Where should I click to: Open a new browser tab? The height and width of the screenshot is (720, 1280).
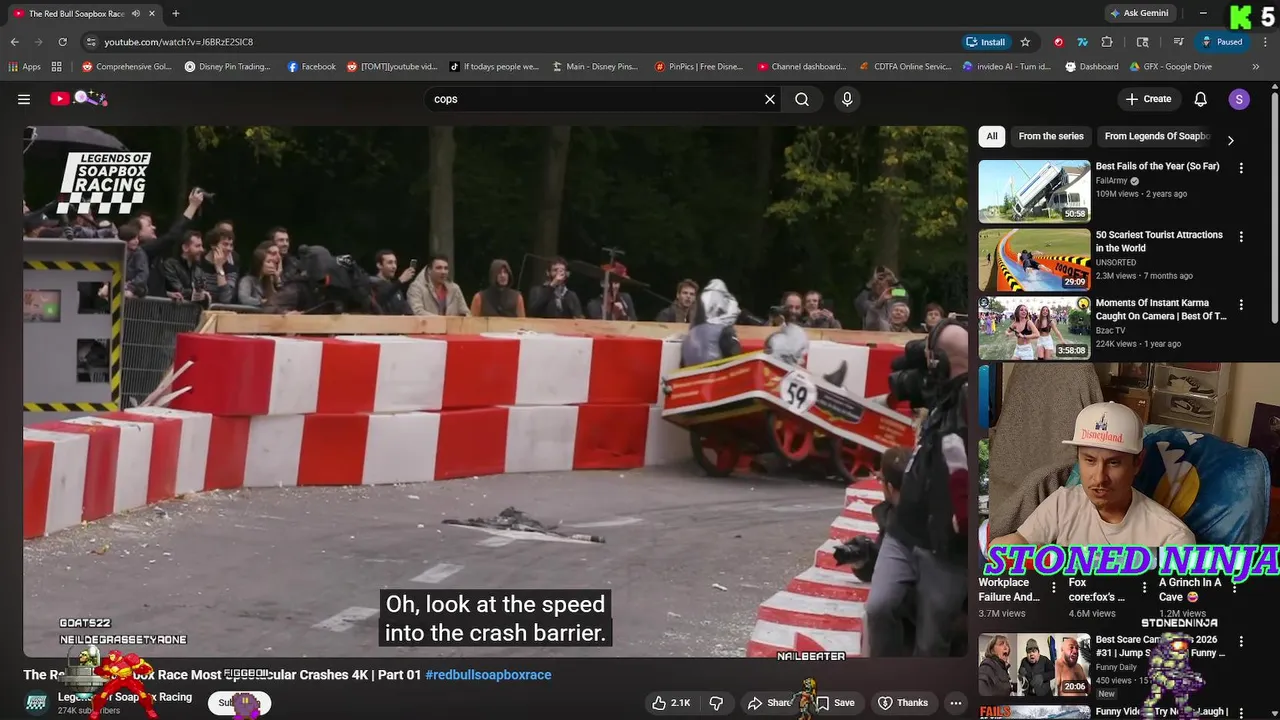click(176, 13)
